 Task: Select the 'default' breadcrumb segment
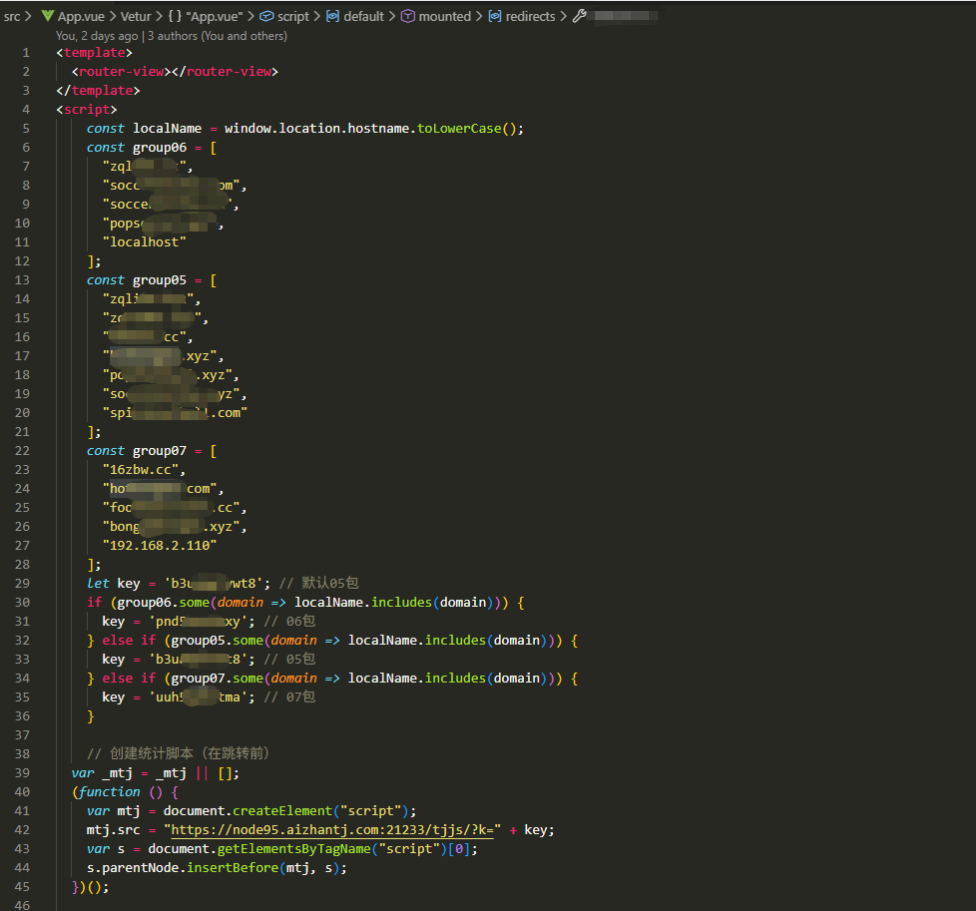(x=364, y=17)
